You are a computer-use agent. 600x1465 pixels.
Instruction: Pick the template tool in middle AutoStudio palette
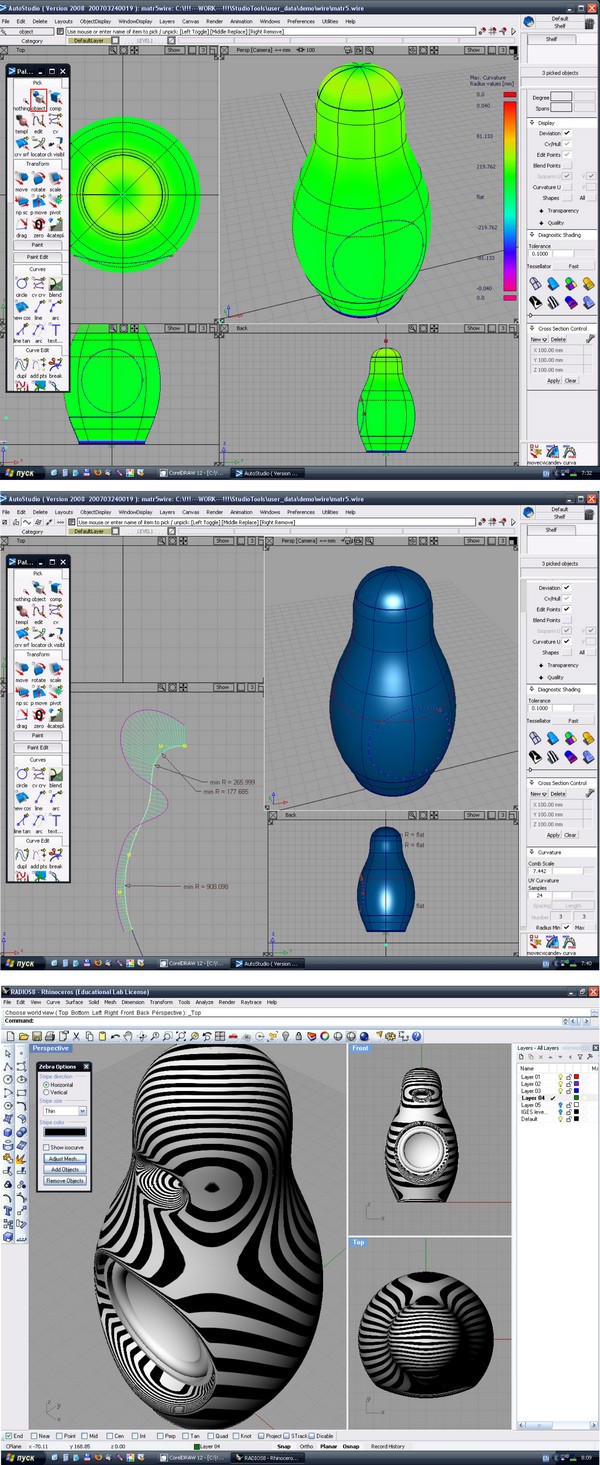click(21, 613)
